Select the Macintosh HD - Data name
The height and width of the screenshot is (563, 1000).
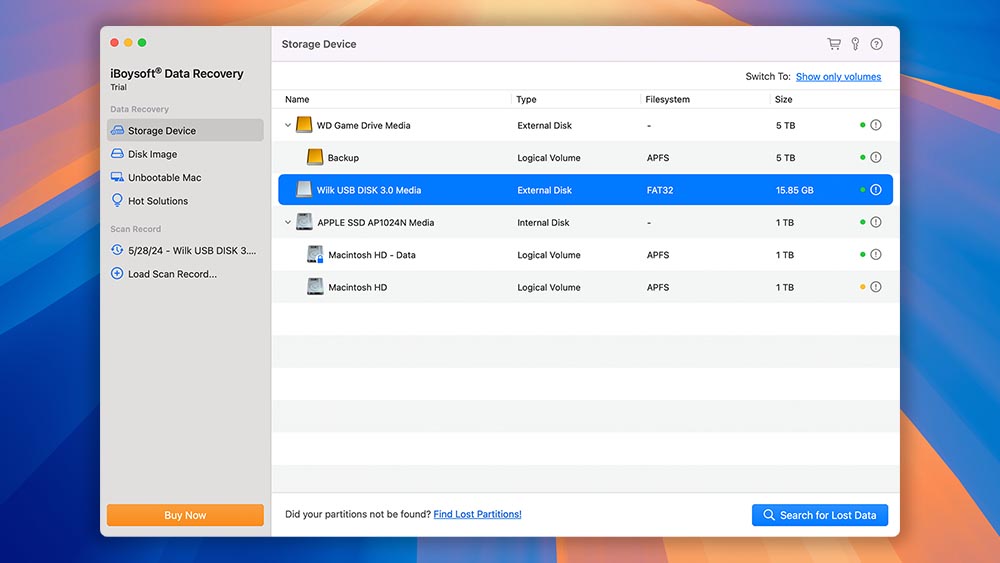click(x=372, y=255)
